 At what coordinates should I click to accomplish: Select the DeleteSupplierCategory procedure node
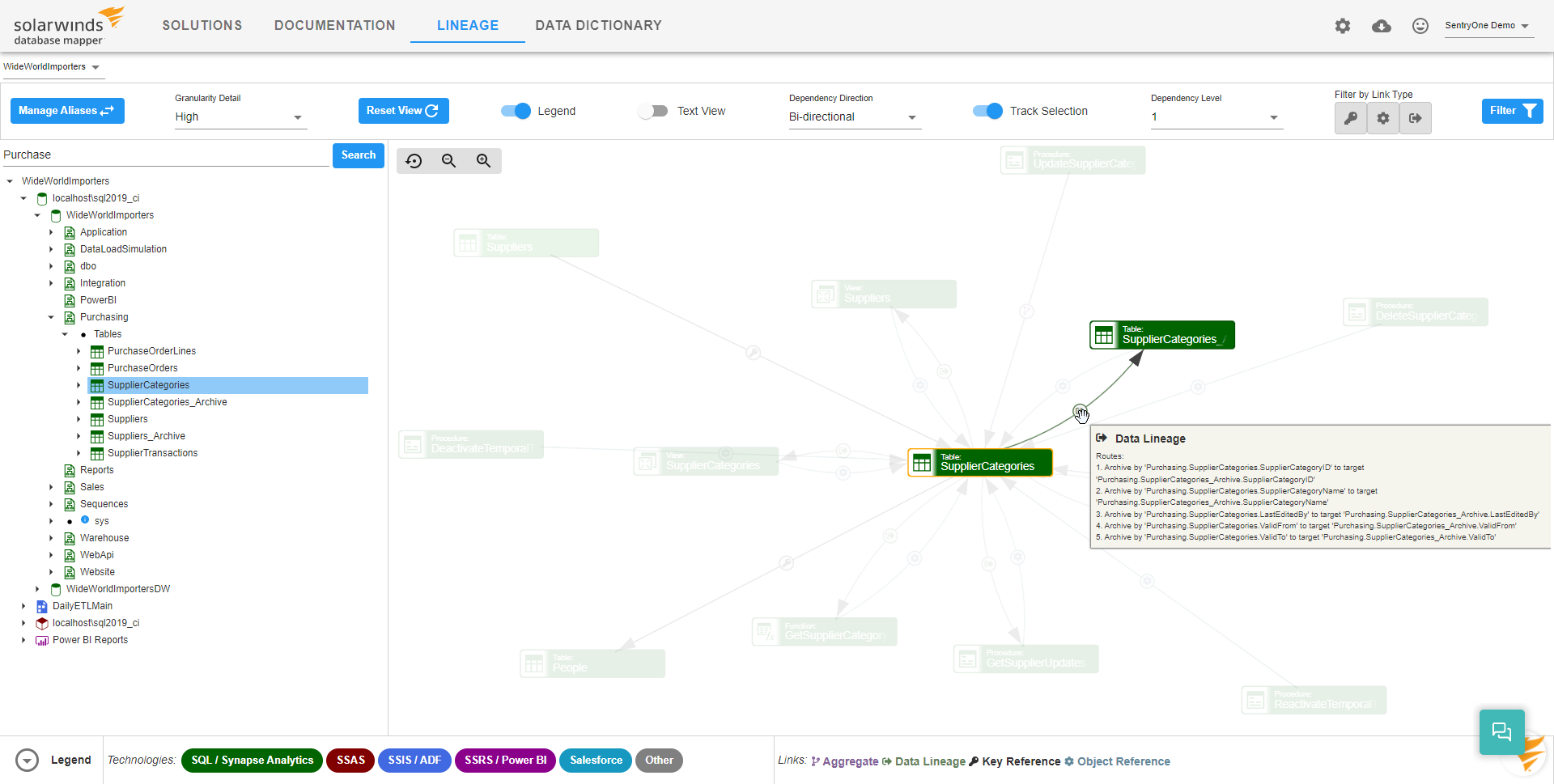click(1416, 312)
